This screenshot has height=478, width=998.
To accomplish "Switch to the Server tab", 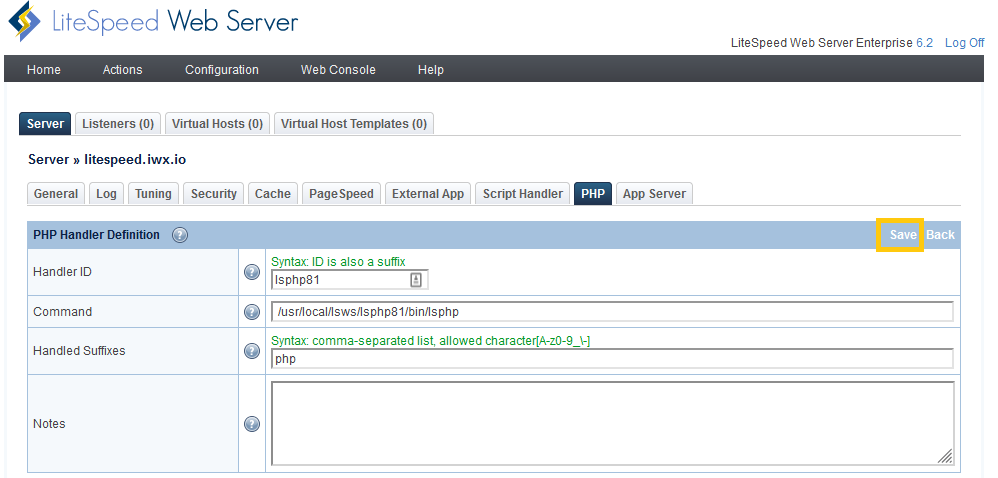I will pos(45,123).
